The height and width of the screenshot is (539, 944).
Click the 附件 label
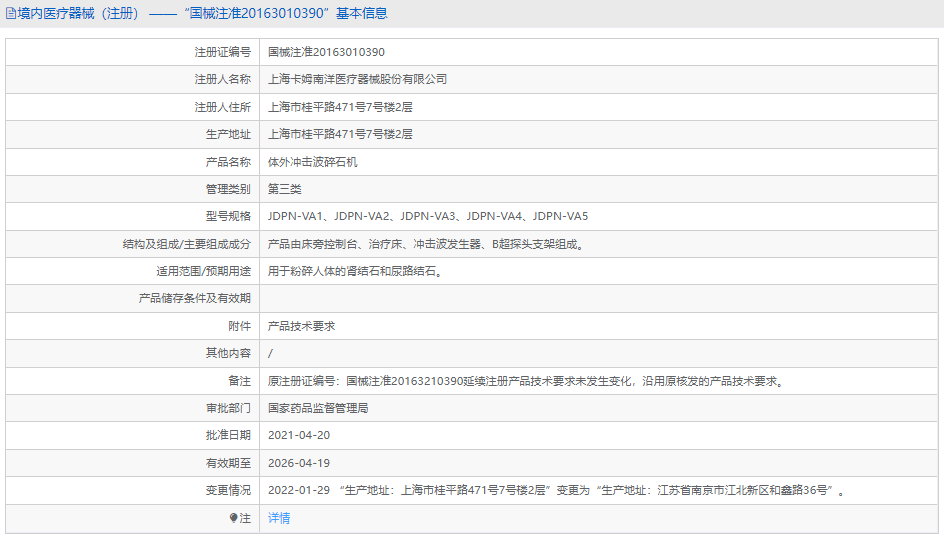click(x=240, y=326)
